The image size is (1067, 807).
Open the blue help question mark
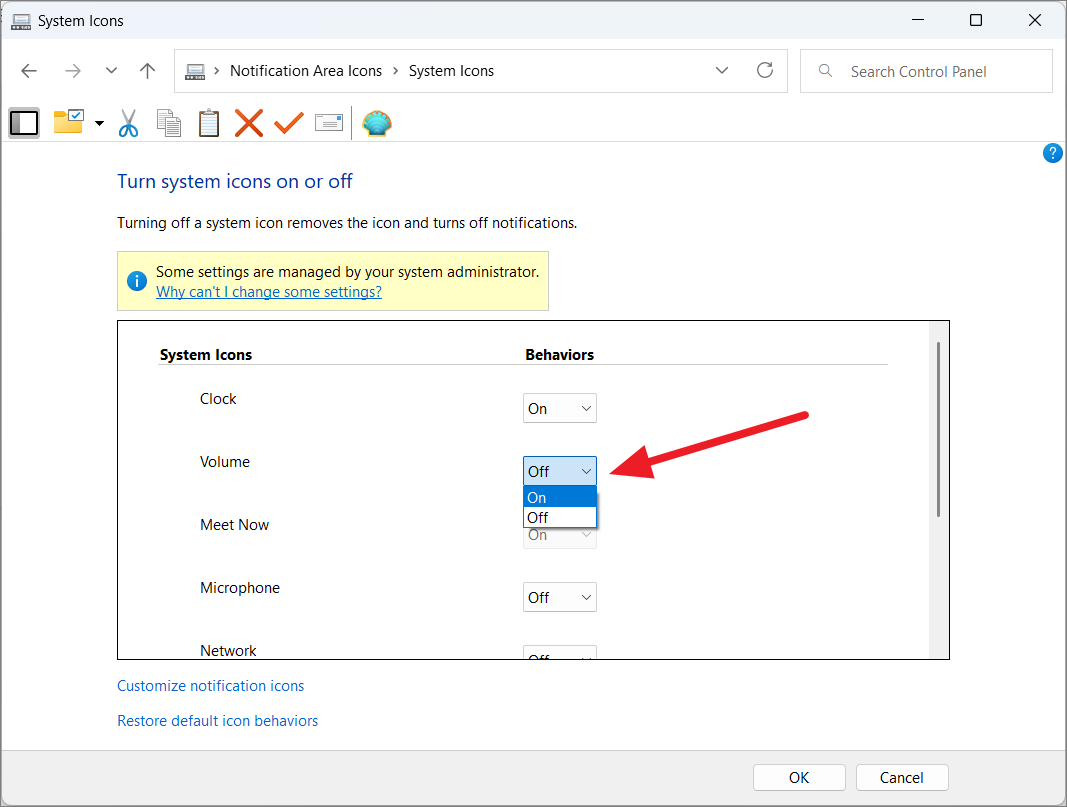coord(1052,153)
